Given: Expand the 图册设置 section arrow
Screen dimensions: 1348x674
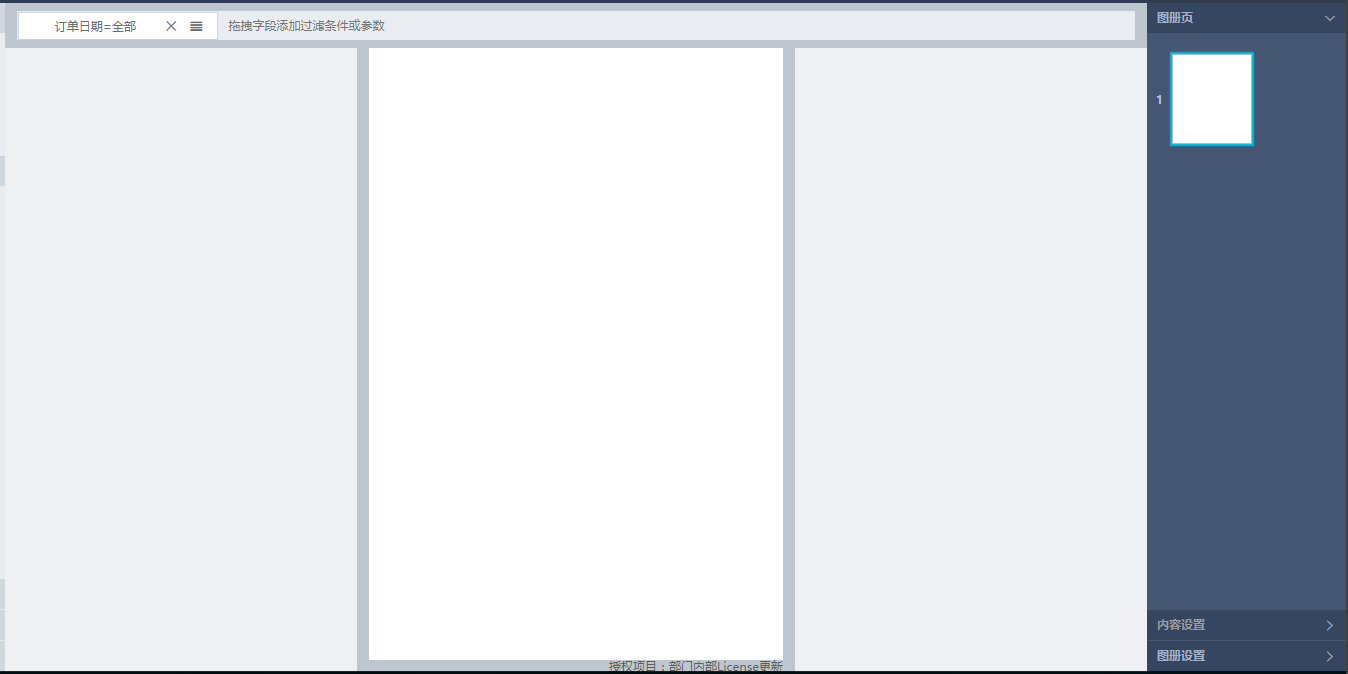Looking at the screenshot, I should pos(1329,656).
